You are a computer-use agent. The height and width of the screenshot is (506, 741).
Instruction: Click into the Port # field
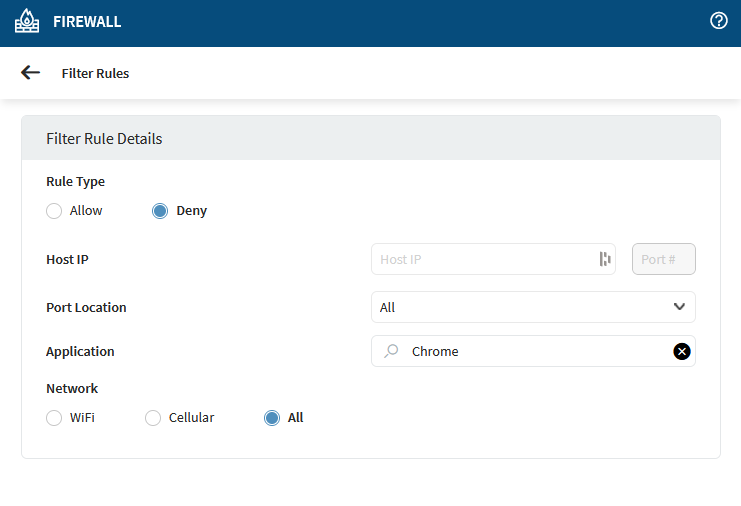point(663,259)
